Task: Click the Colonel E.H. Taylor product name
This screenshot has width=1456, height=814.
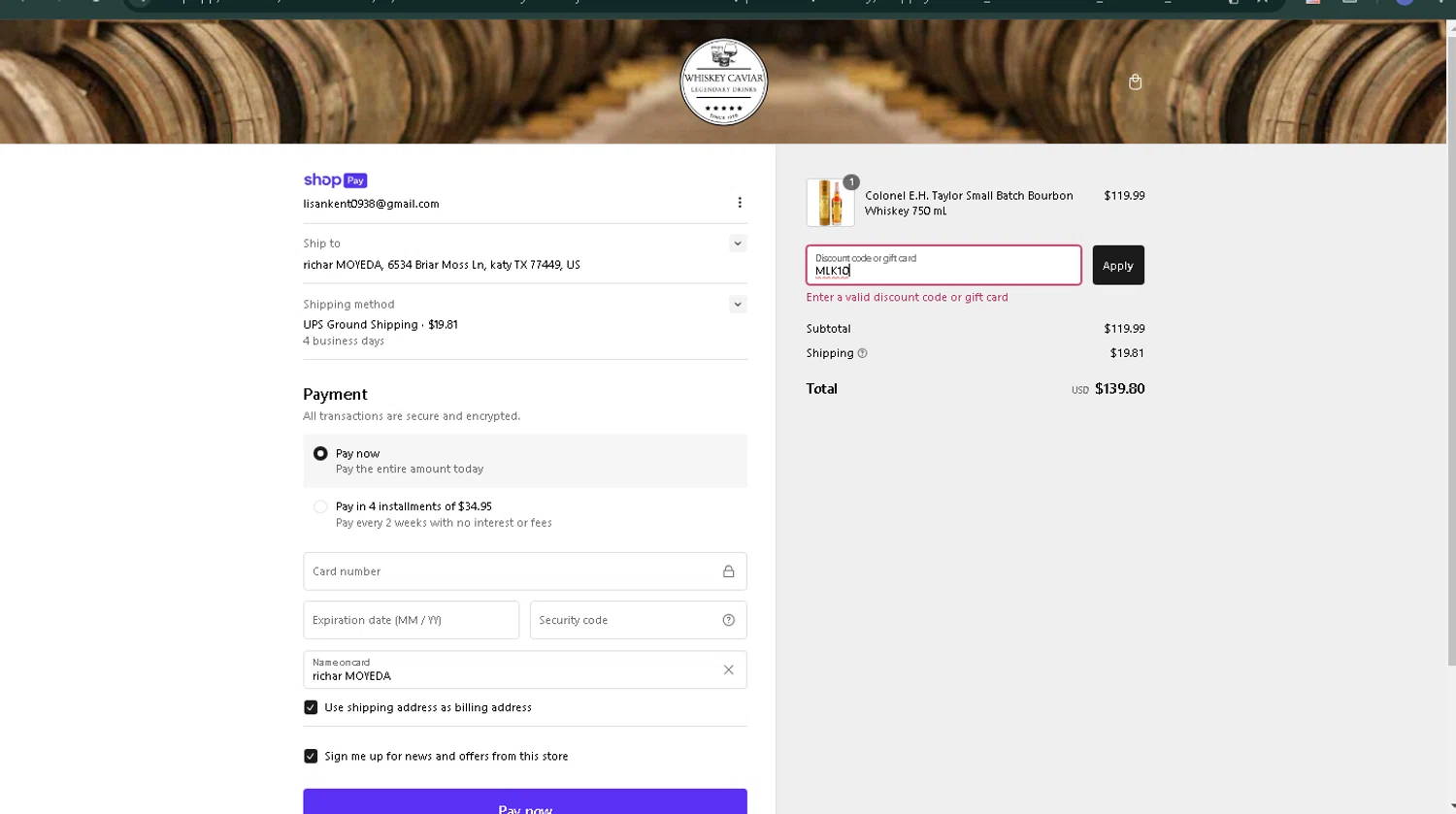Action: click(969, 203)
